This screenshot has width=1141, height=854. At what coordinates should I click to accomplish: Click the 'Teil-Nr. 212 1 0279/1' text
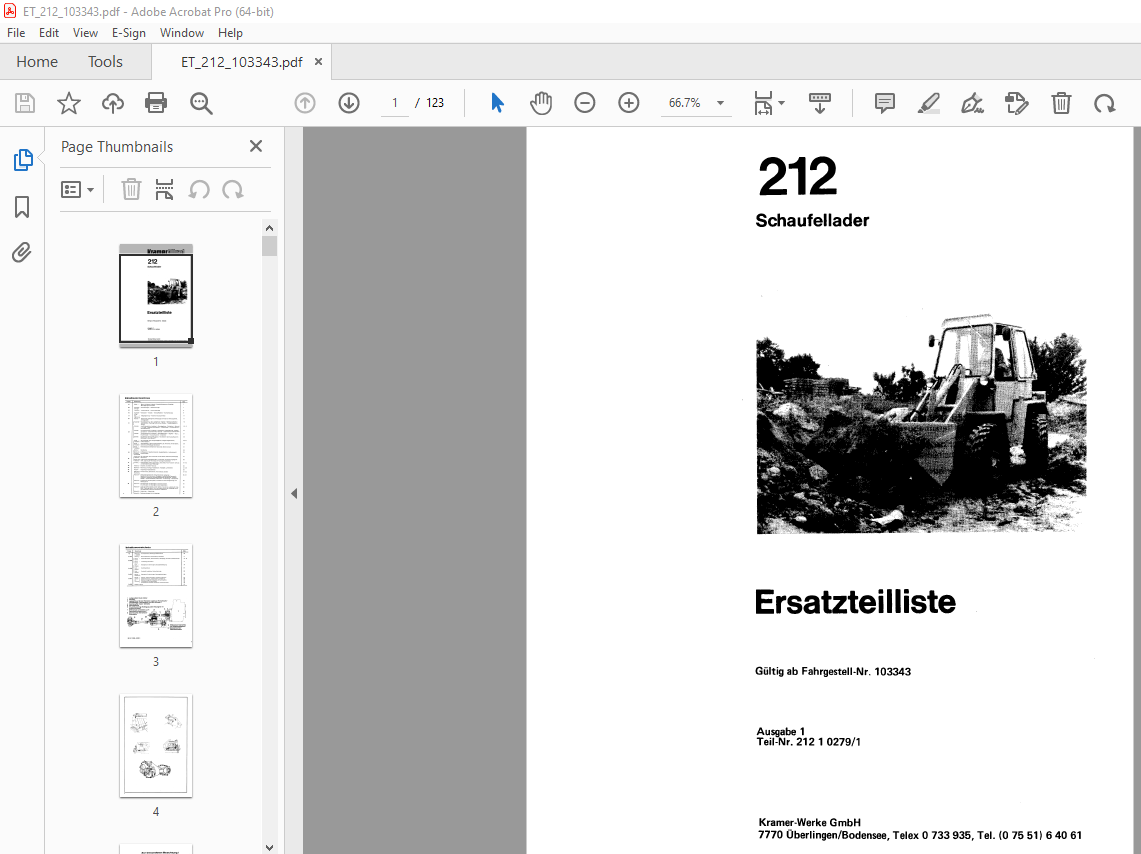pos(808,742)
